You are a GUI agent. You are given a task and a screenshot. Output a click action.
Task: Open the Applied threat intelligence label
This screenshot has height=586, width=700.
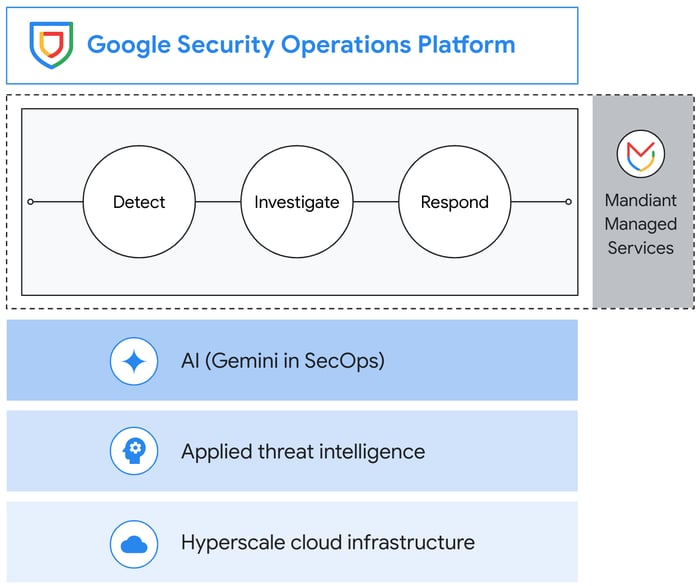303,452
